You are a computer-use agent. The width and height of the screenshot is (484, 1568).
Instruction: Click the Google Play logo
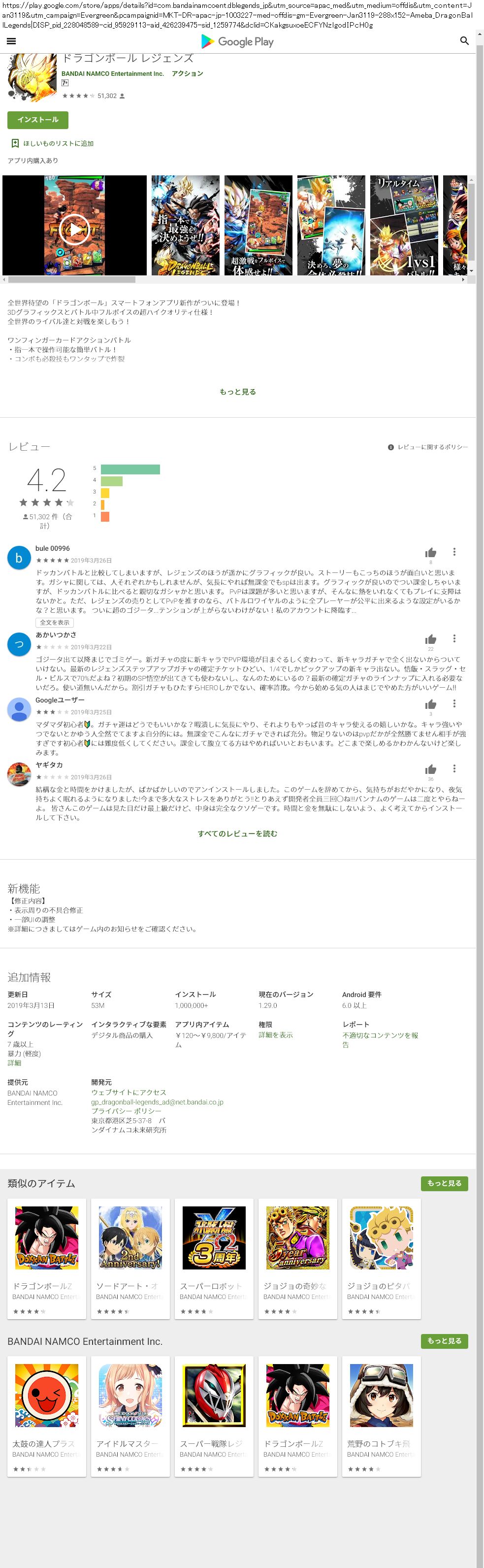[237, 41]
